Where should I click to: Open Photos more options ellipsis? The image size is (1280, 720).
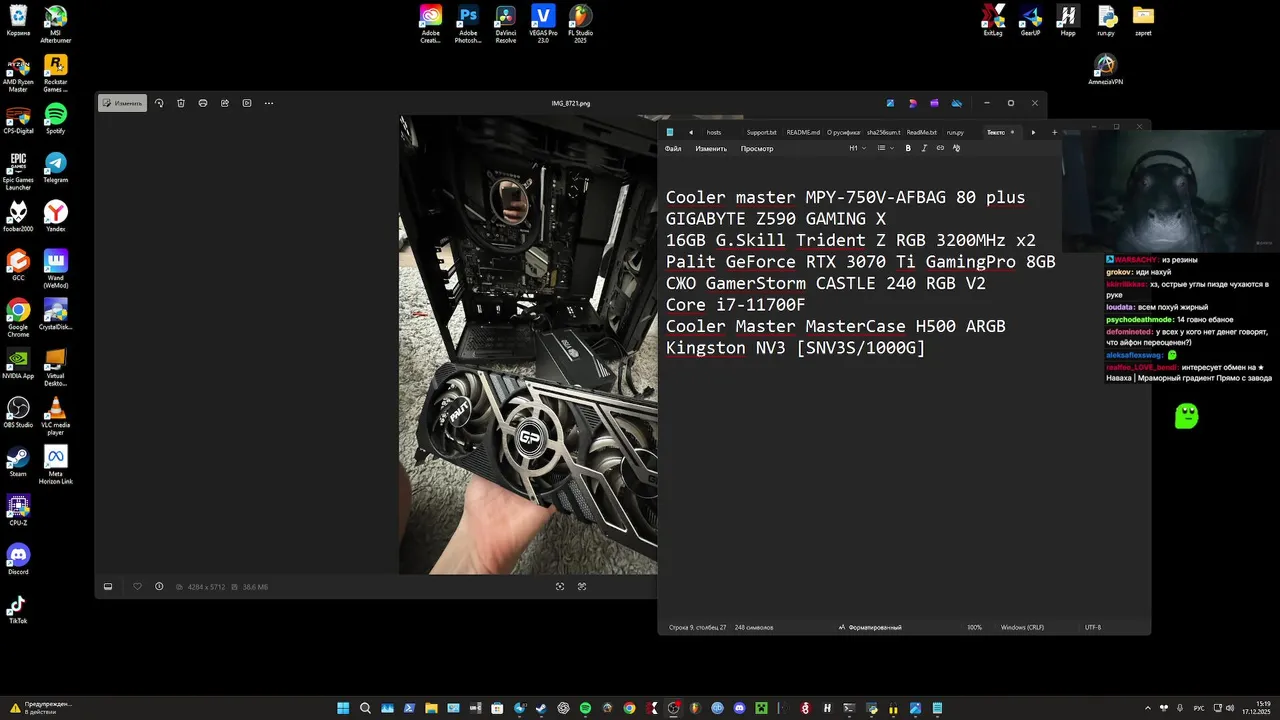coord(269,103)
